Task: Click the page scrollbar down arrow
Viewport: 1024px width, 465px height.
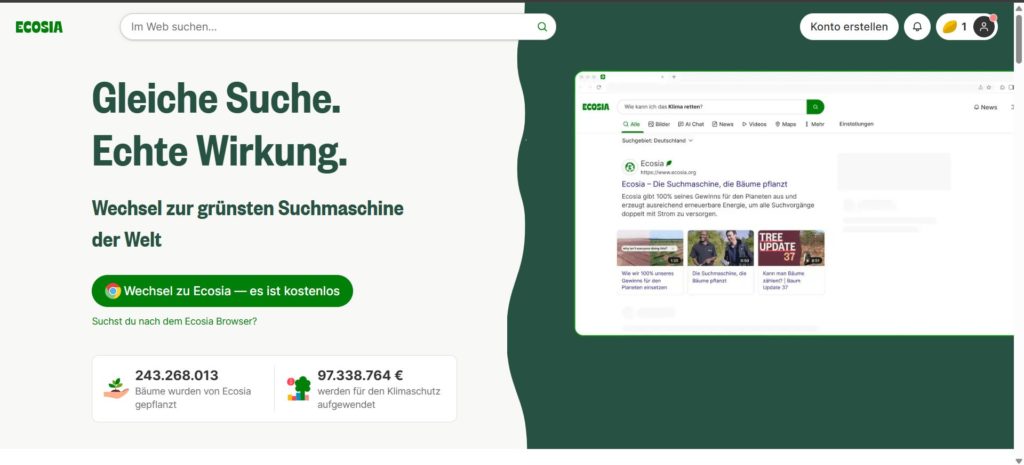Action: coord(1018,460)
